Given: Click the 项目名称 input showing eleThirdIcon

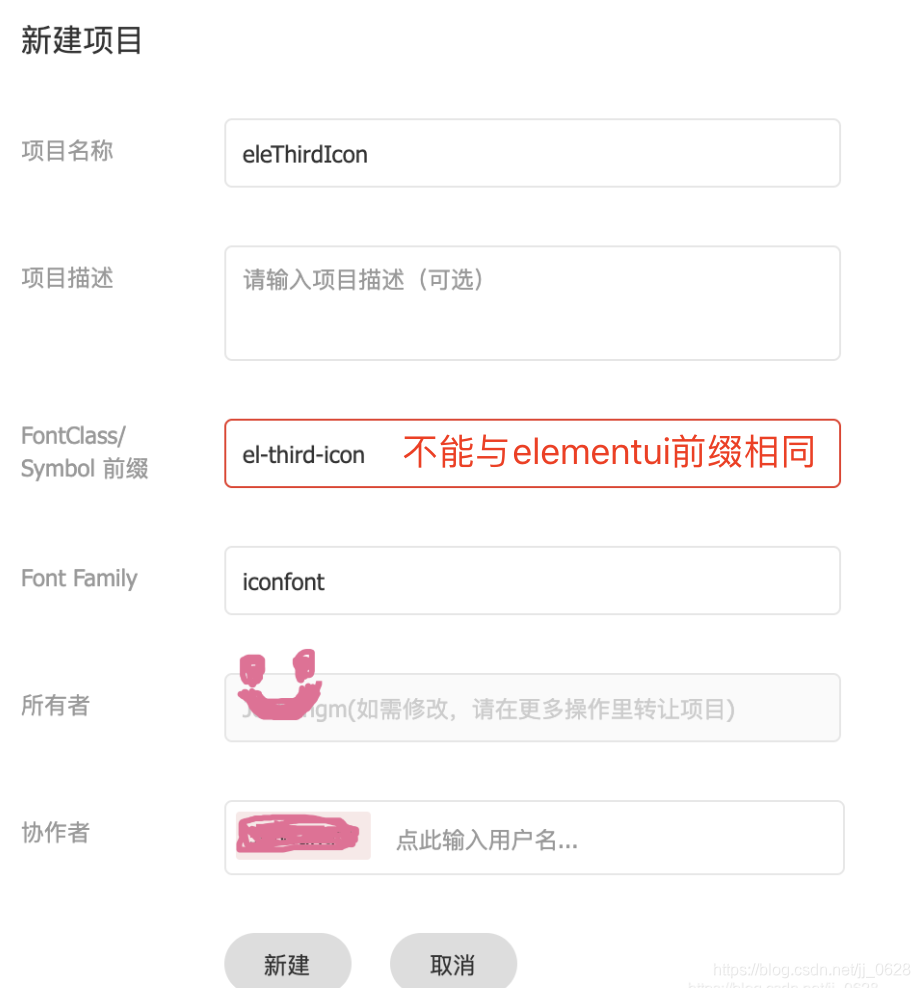Looking at the screenshot, I should 532,152.
